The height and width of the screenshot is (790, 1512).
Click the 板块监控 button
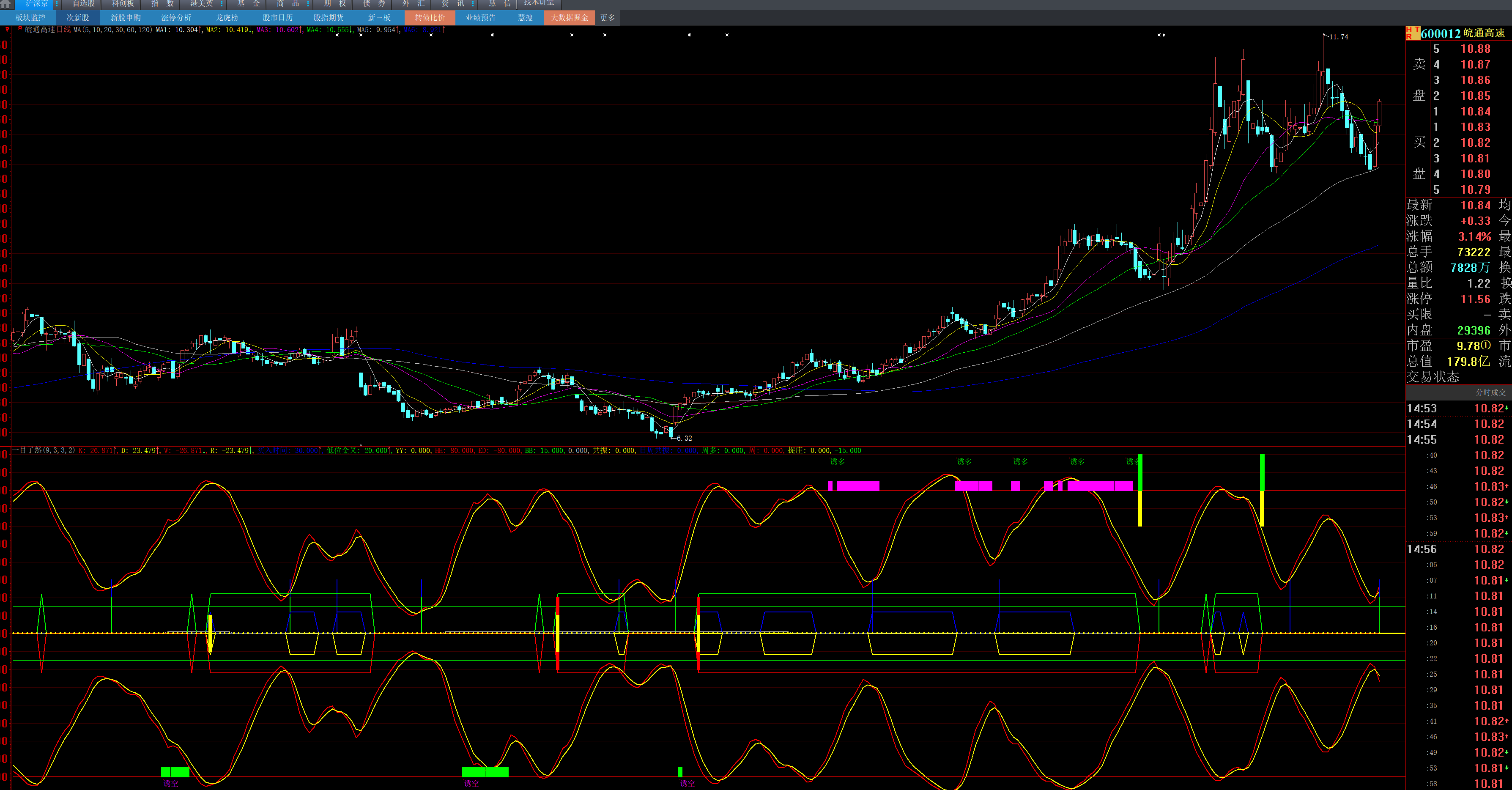tap(30, 18)
